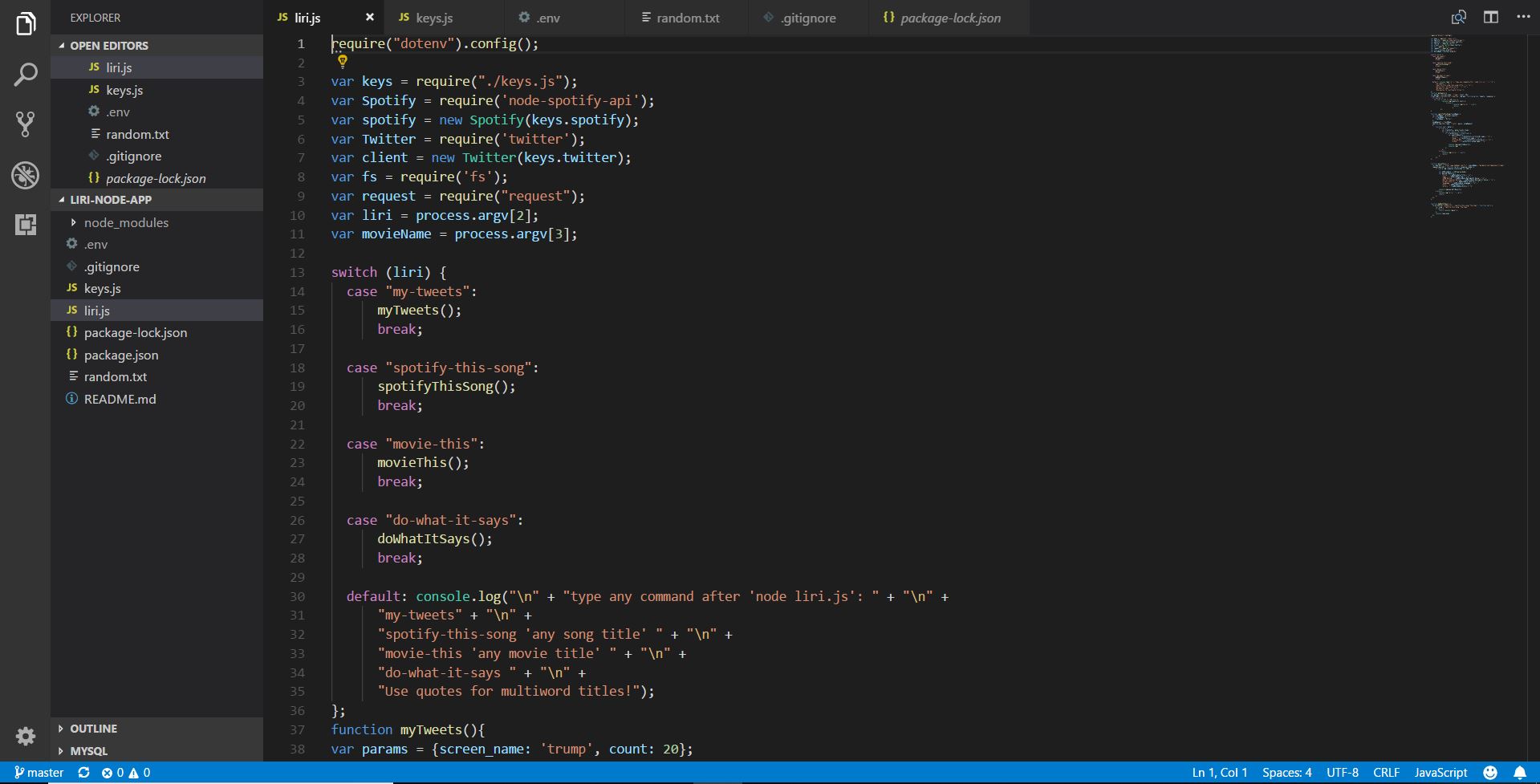Open the notifications bell in status bar
Viewport: 1540px width, 784px height.
pyautogui.click(x=1519, y=772)
